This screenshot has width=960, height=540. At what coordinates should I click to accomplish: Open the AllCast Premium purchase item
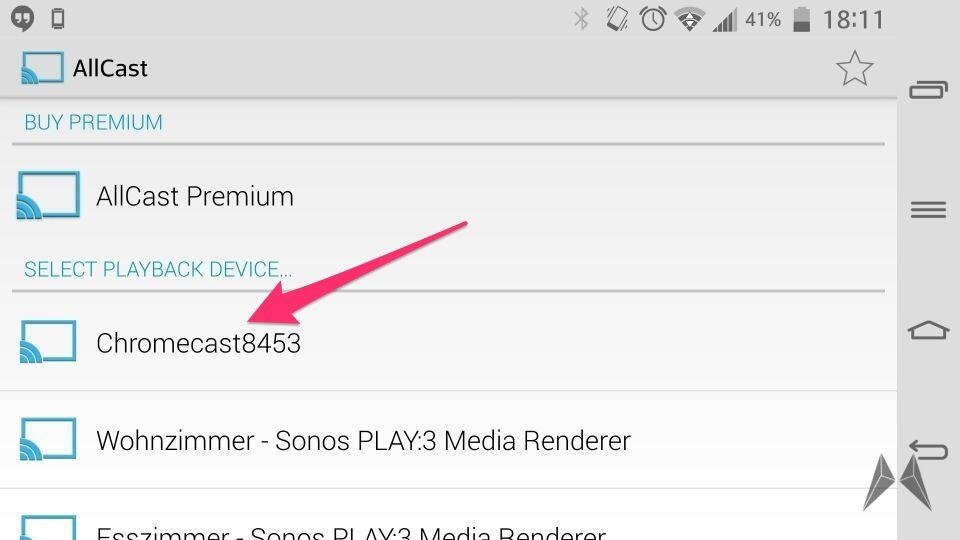(448, 196)
